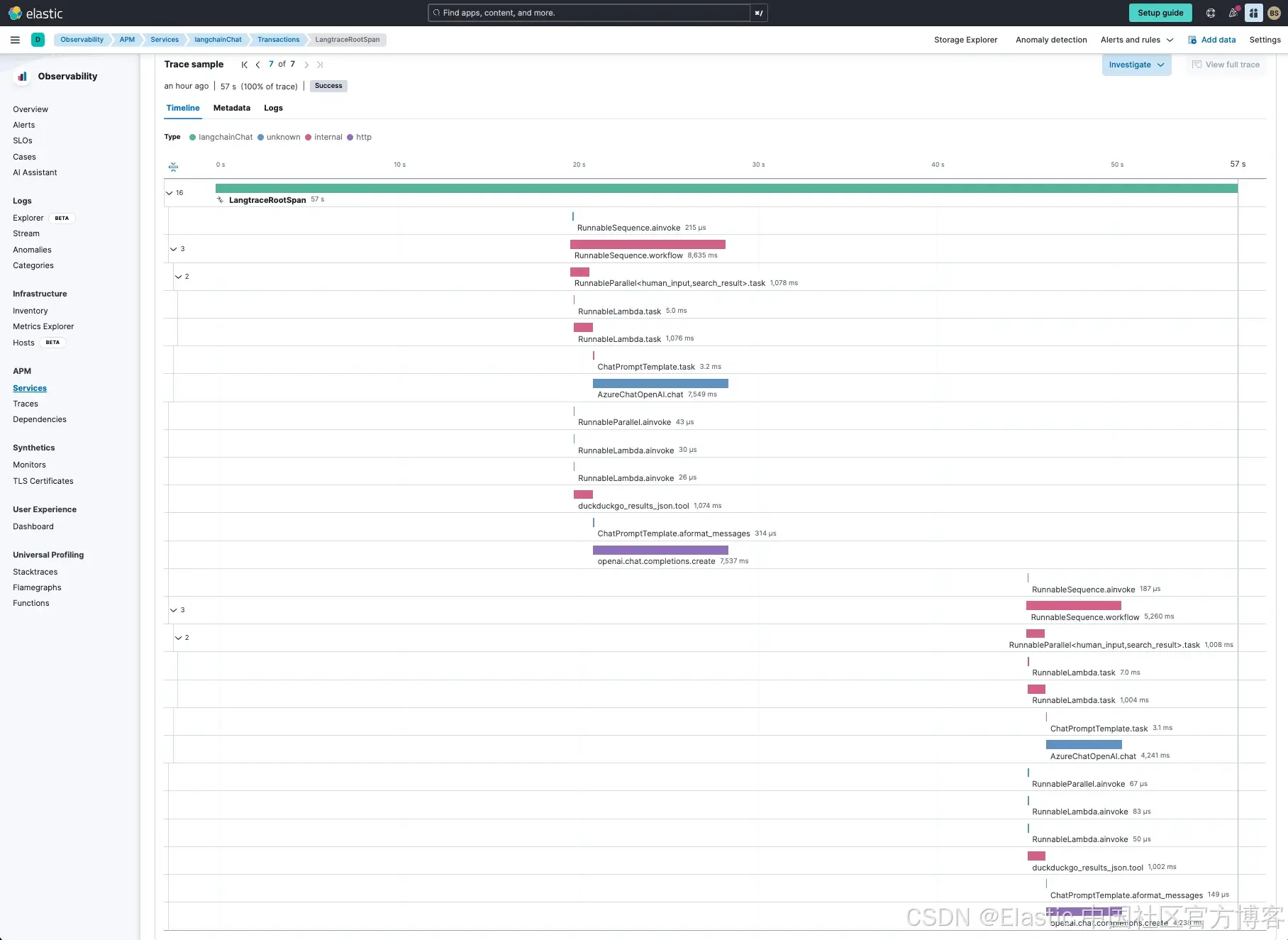The height and width of the screenshot is (940, 1288).
Task: Click the APM breadcrumb
Action: coord(127,40)
